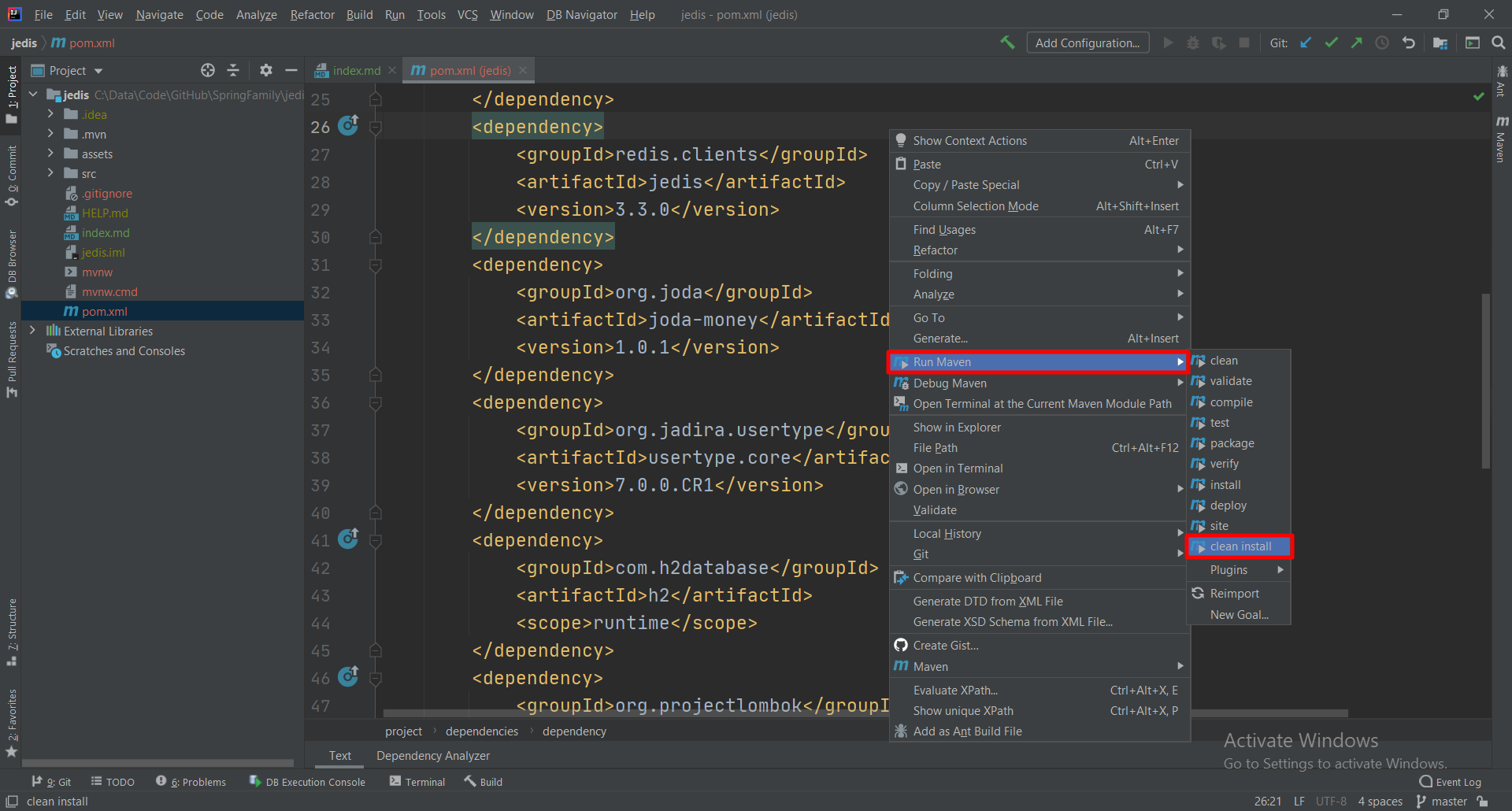
Task: Expand the .idea folder
Action: 50,114
